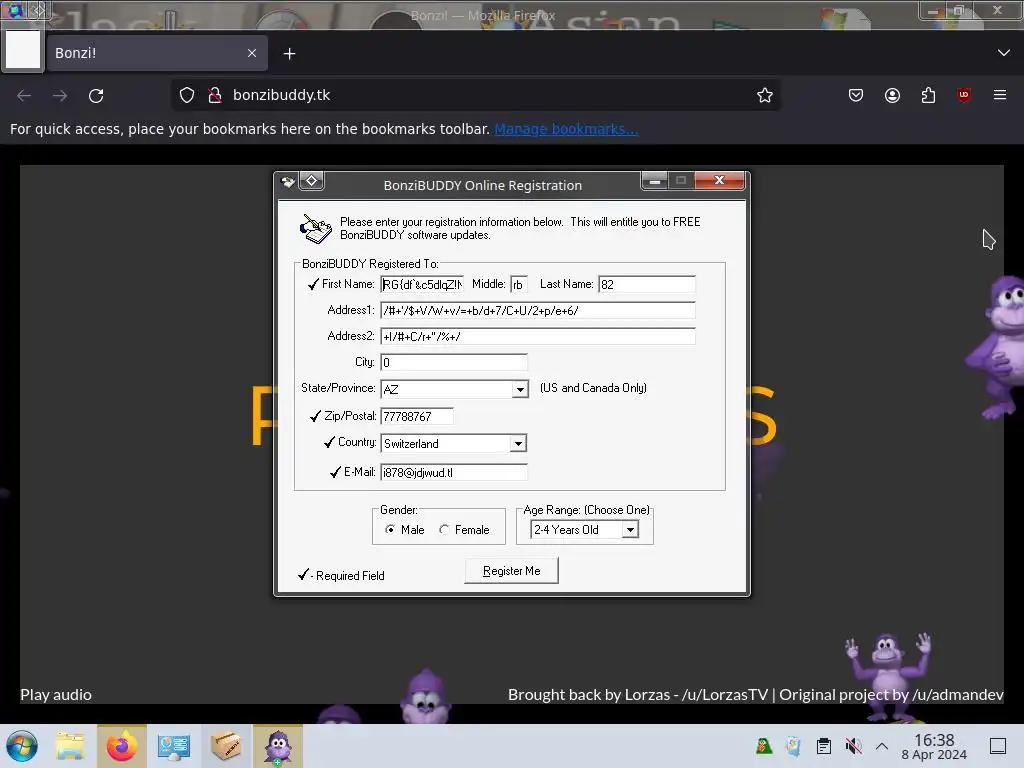The height and width of the screenshot is (768, 1024).
Task: Go back to previous page
Action: point(24,95)
